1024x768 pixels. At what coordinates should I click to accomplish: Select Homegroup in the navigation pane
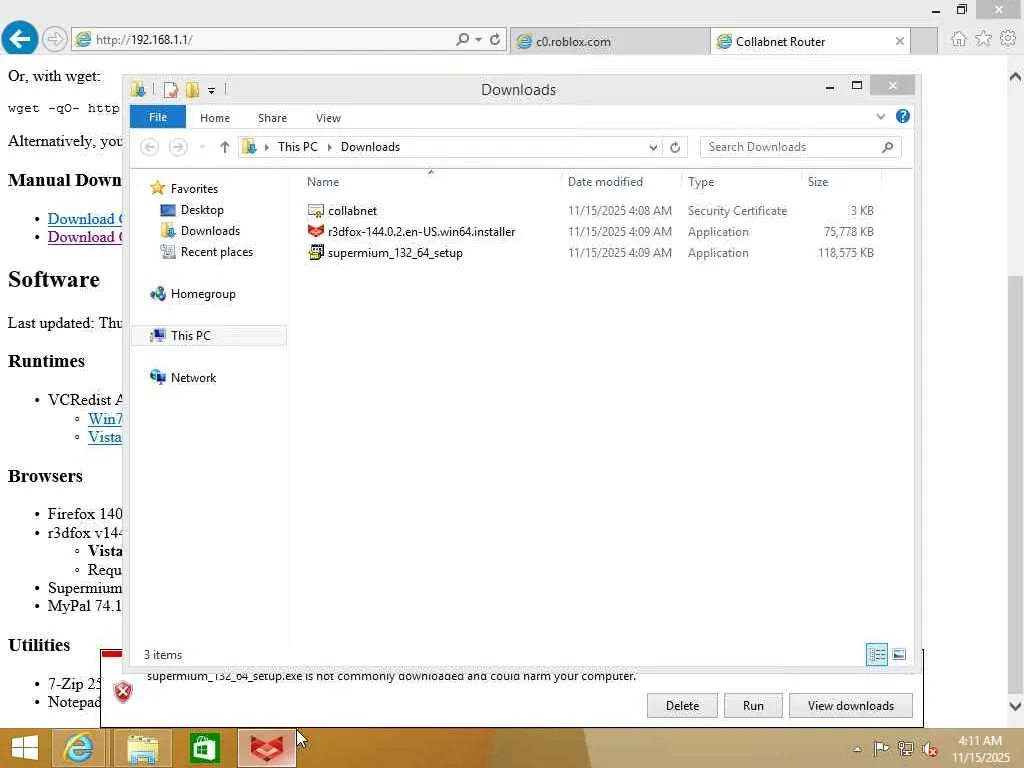pyautogui.click(x=202, y=294)
